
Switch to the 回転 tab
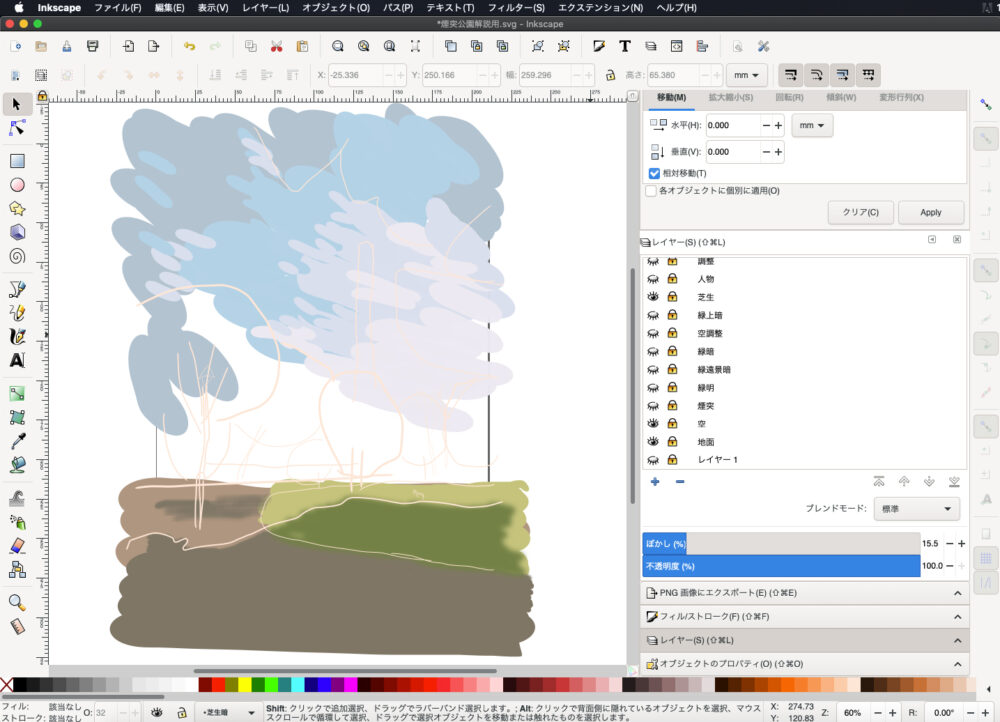[x=789, y=97]
